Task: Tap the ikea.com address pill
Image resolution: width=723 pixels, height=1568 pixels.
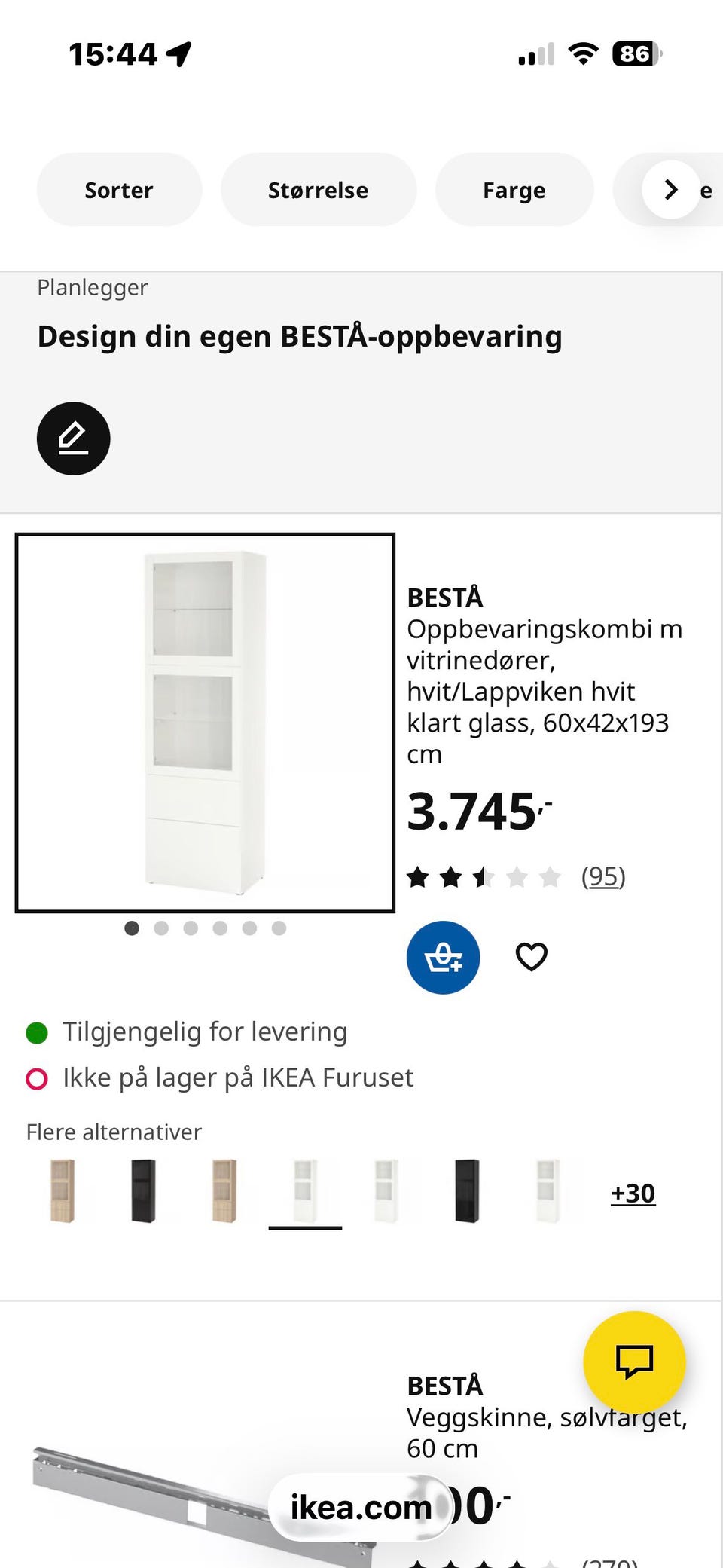Action: 361,1508
